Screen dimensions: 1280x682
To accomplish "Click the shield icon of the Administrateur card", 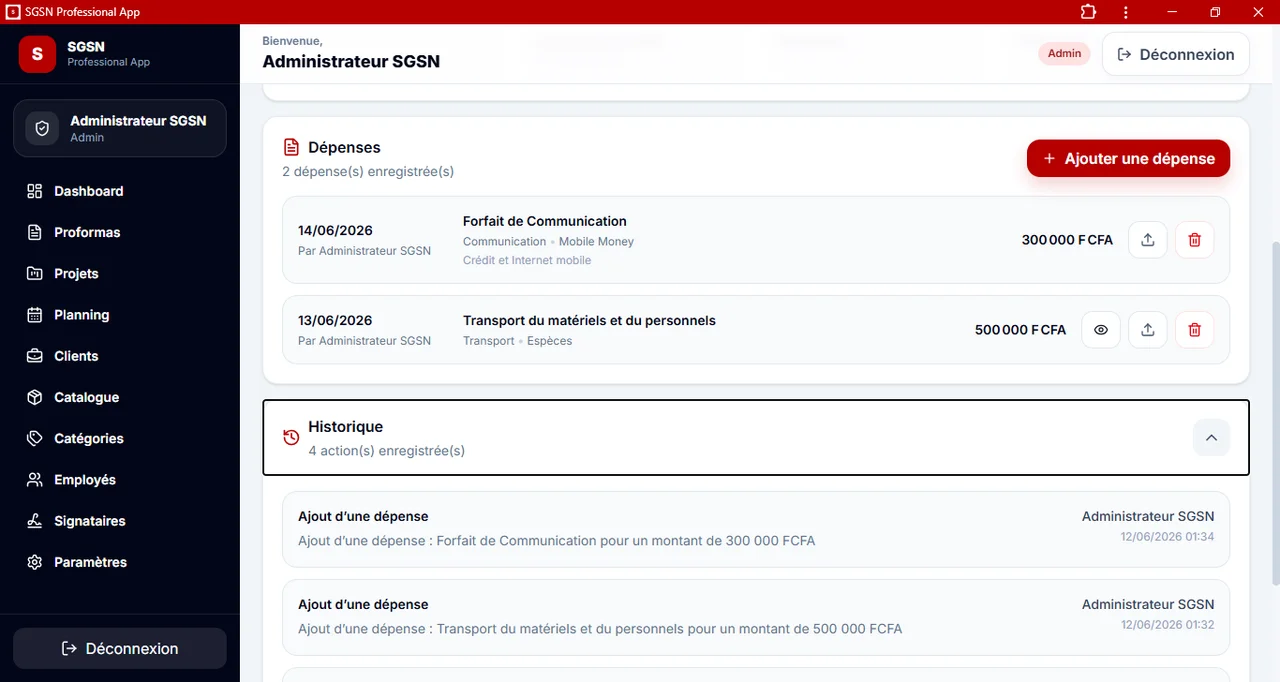I will (42, 129).
